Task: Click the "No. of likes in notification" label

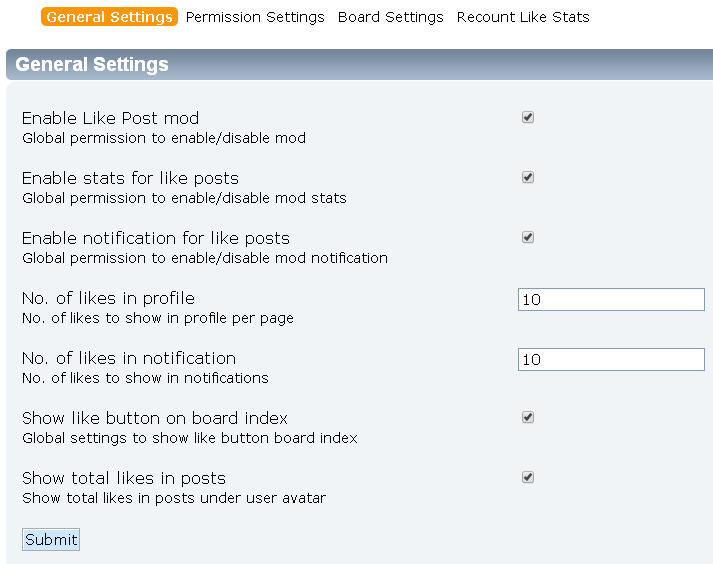Action: point(129,358)
